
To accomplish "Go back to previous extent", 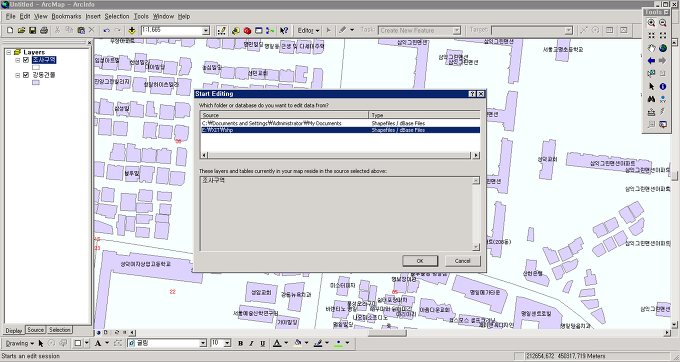I will 651,61.
